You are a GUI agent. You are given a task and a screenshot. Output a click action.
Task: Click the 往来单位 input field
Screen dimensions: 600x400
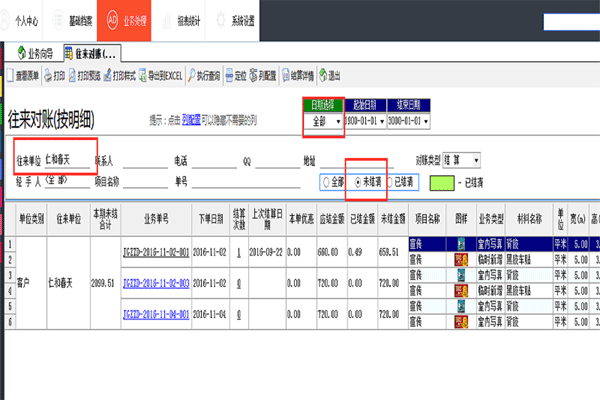tap(70, 159)
